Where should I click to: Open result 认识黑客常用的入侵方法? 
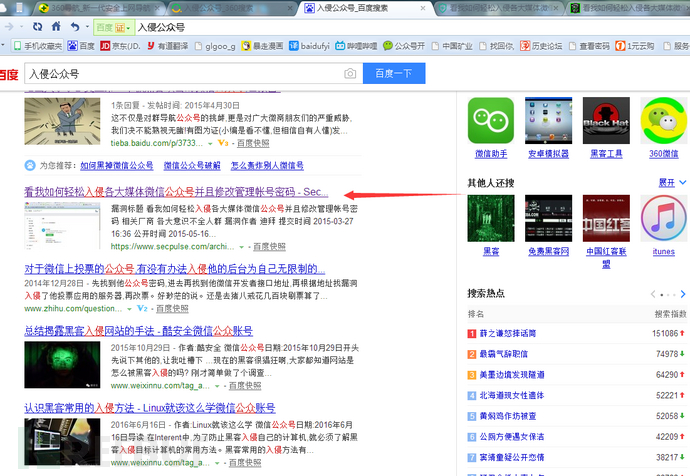pyautogui.click(x=150, y=408)
